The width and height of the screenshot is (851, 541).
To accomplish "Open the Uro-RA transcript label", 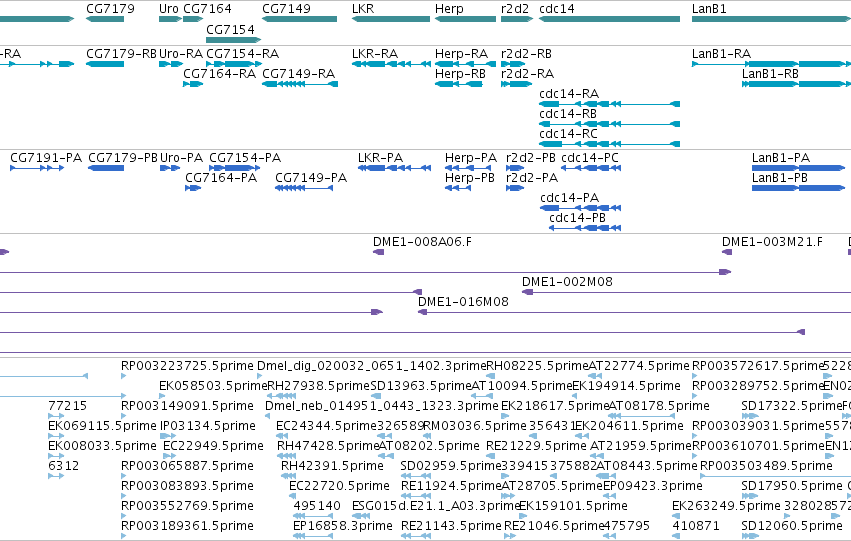I will [181, 54].
